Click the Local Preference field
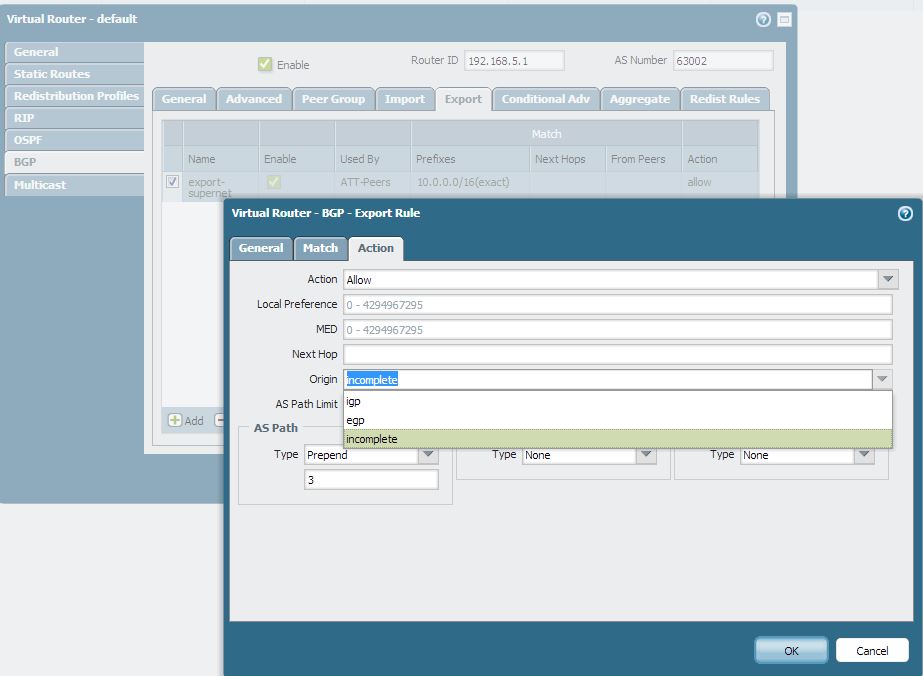 [x=617, y=304]
